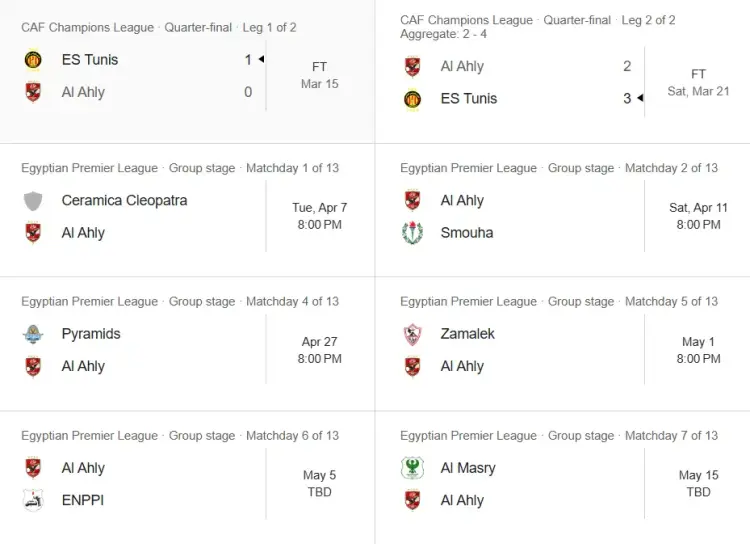Click ES Tunis crest in Leg 1 match
Viewport: 750px width, 544px height.
coord(33,60)
